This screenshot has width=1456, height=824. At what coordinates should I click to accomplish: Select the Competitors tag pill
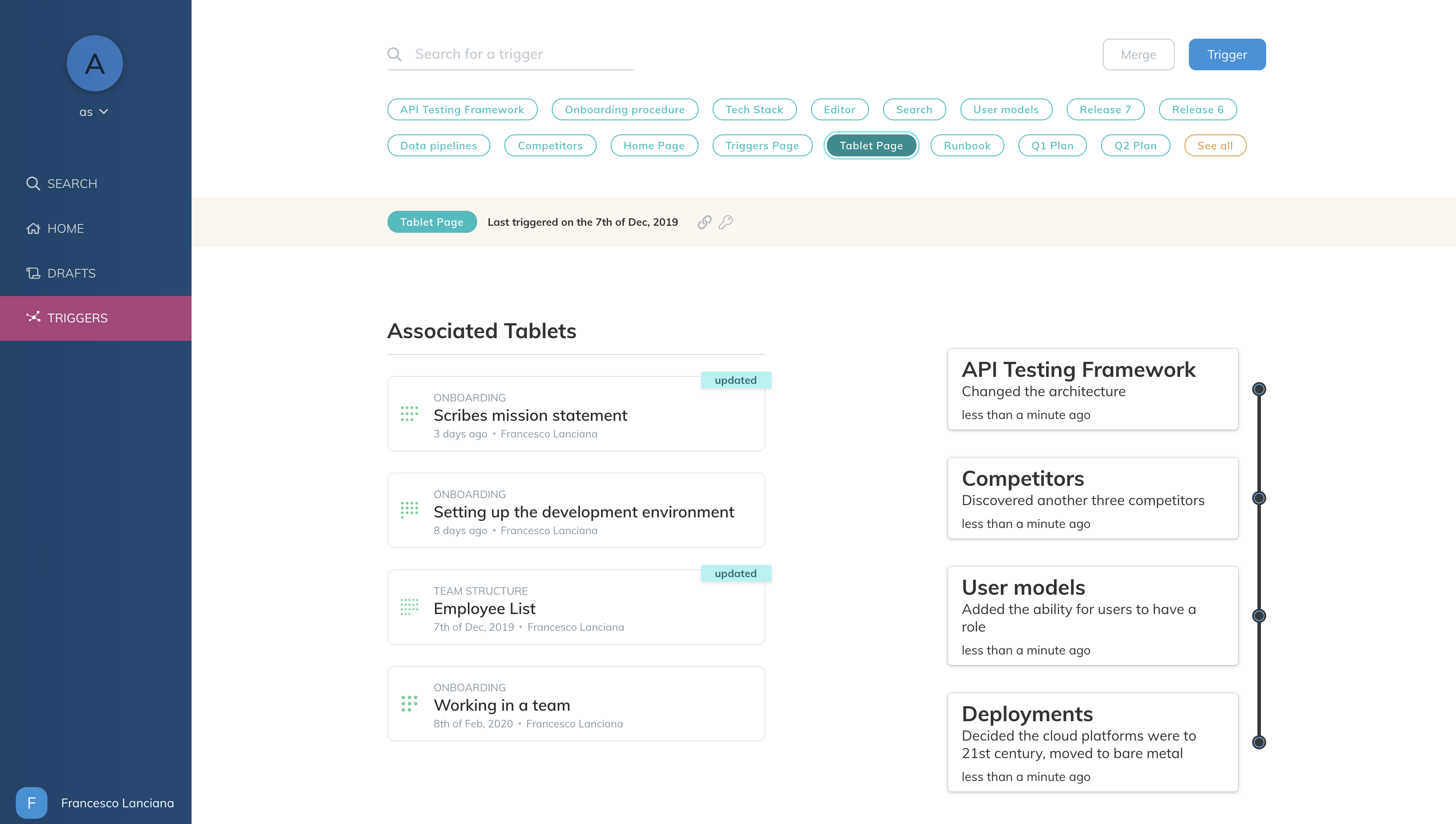(x=550, y=145)
